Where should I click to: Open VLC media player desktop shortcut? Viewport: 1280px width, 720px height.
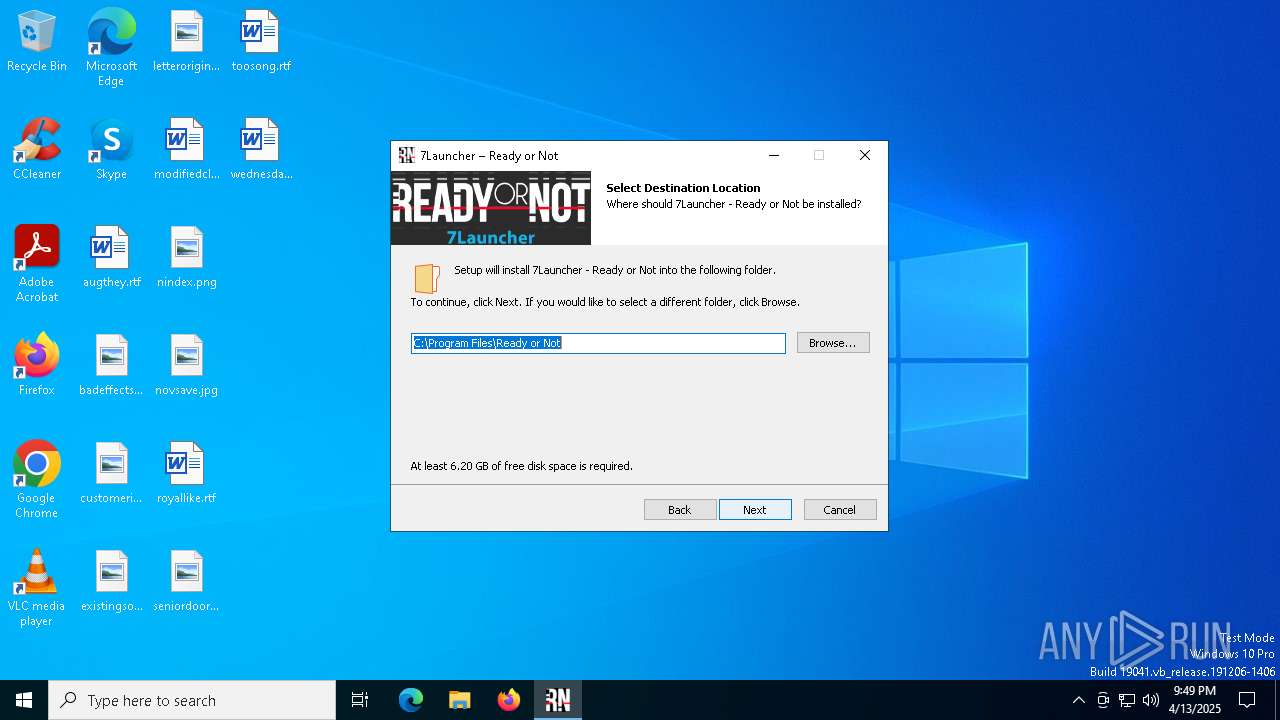click(37, 588)
